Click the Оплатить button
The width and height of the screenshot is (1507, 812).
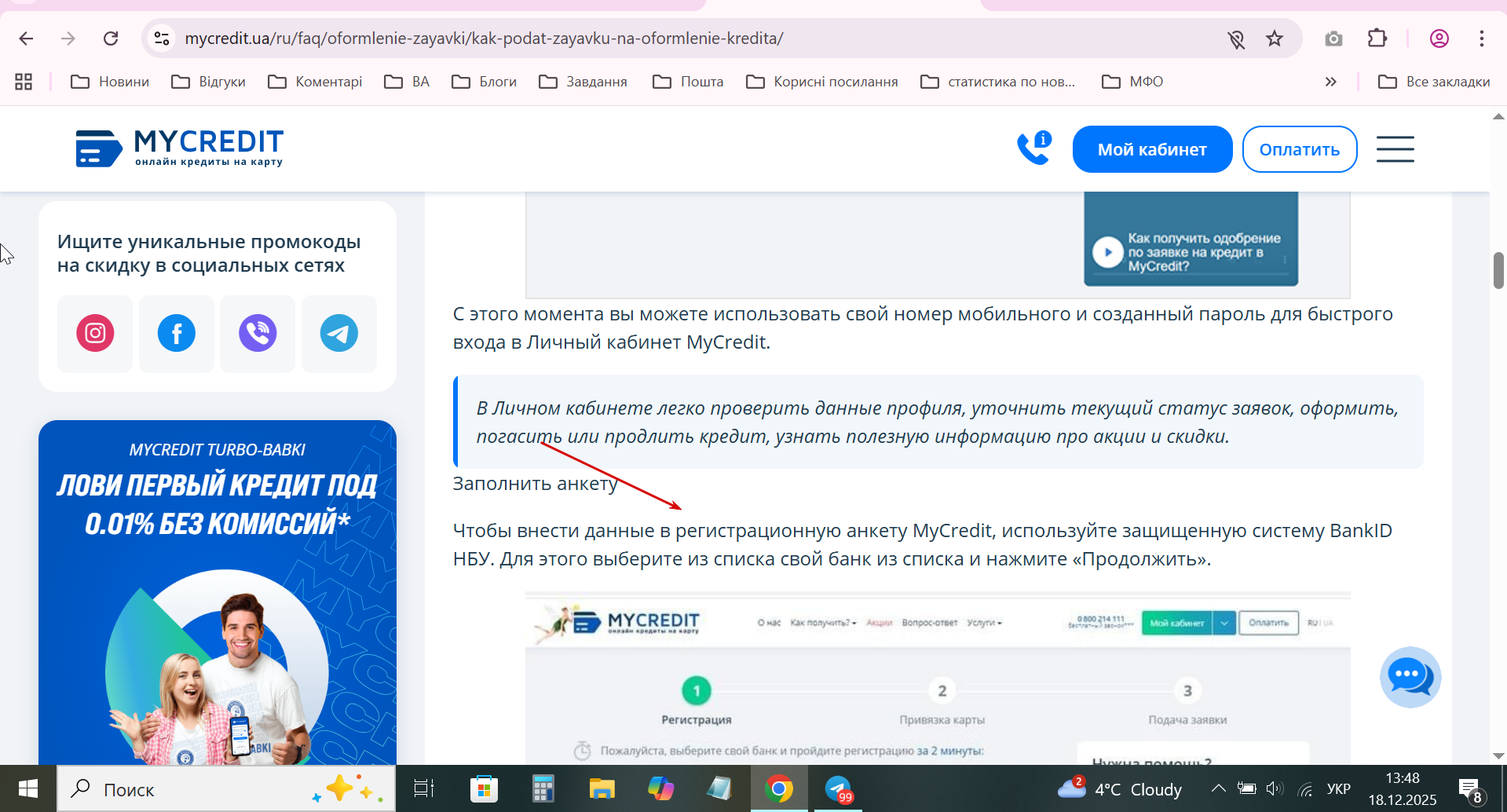[x=1300, y=149]
